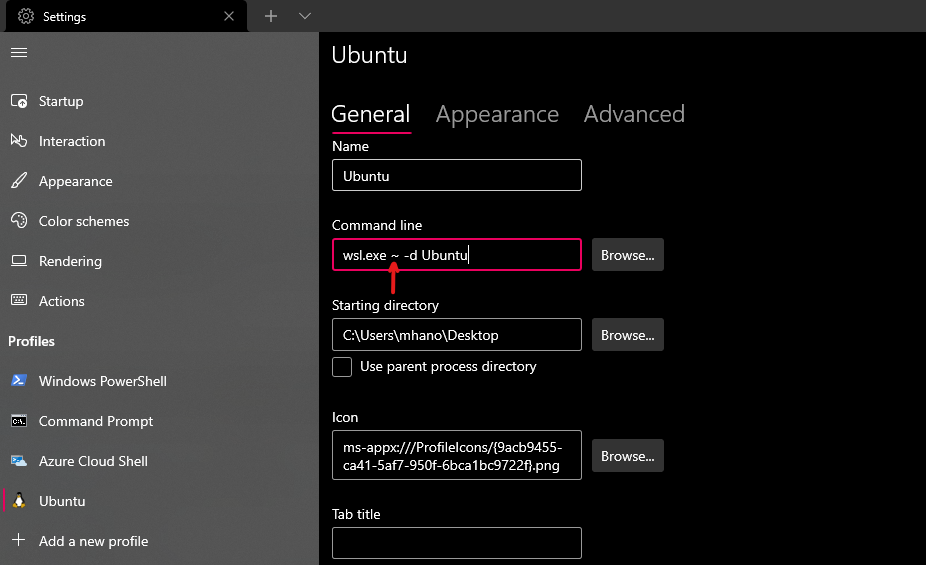This screenshot has height=565, width=926.
Task: Click the Interaction cursor icon
Action: click(19, 141)
